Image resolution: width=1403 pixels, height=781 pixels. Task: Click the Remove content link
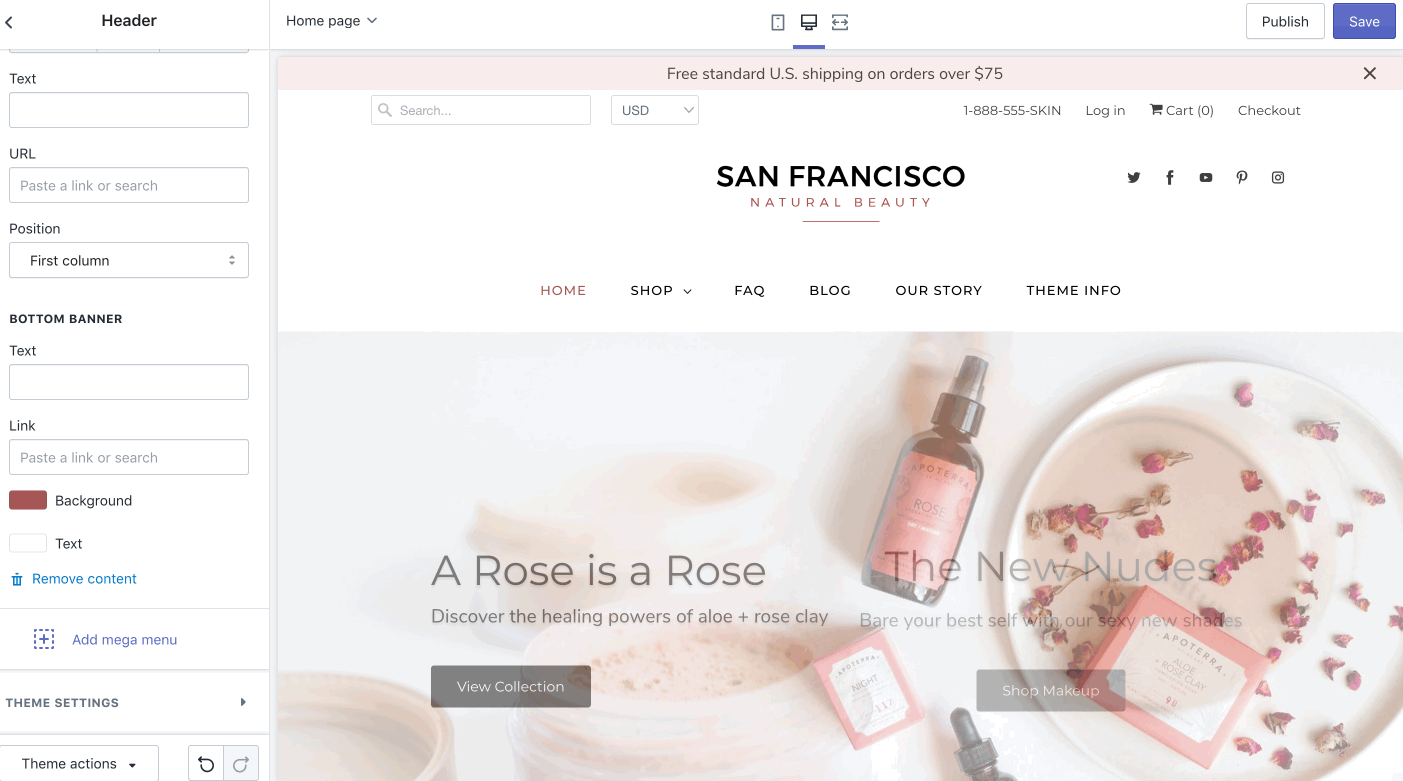(x=84, y=579)
